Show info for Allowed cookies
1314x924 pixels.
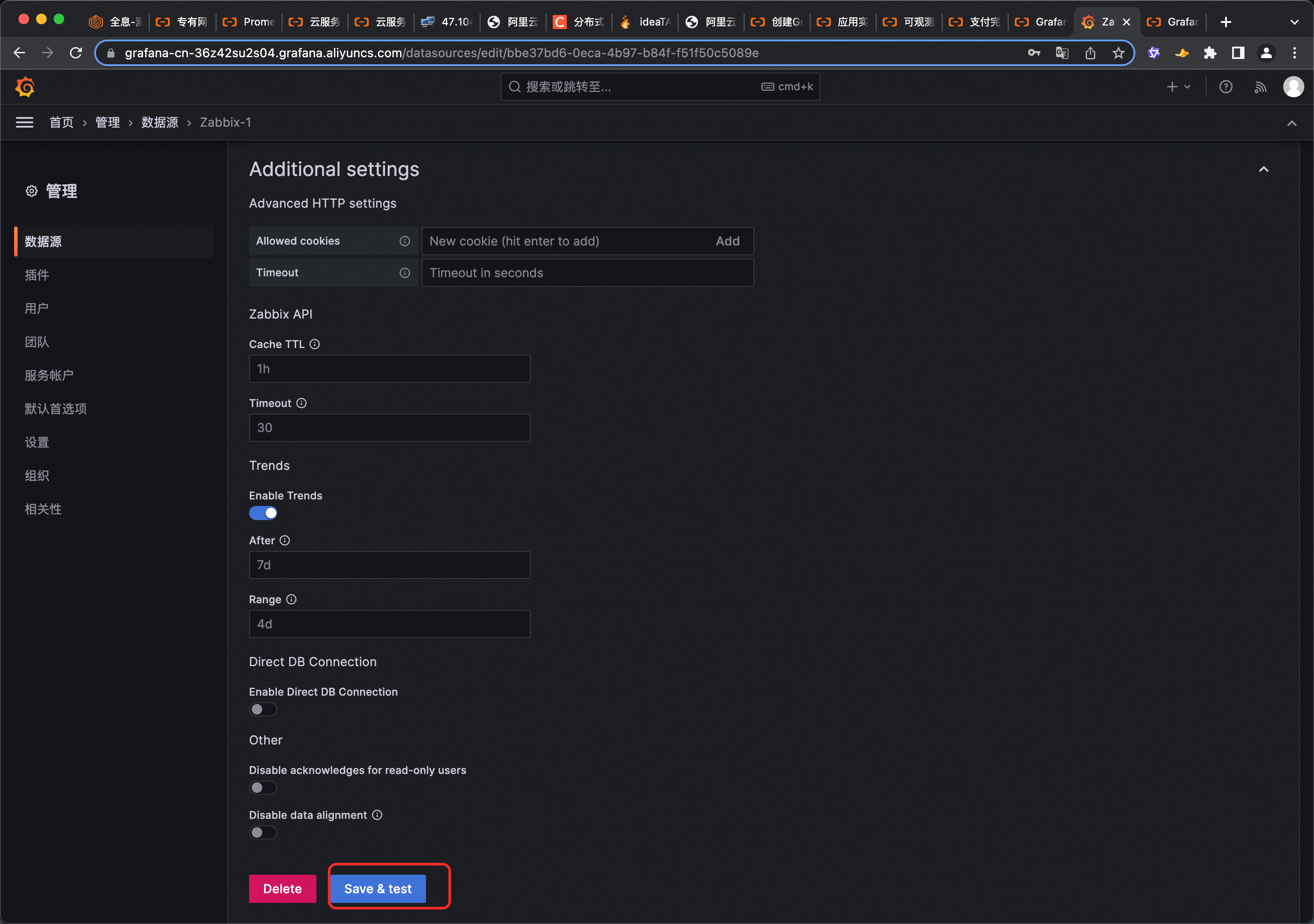404,242
